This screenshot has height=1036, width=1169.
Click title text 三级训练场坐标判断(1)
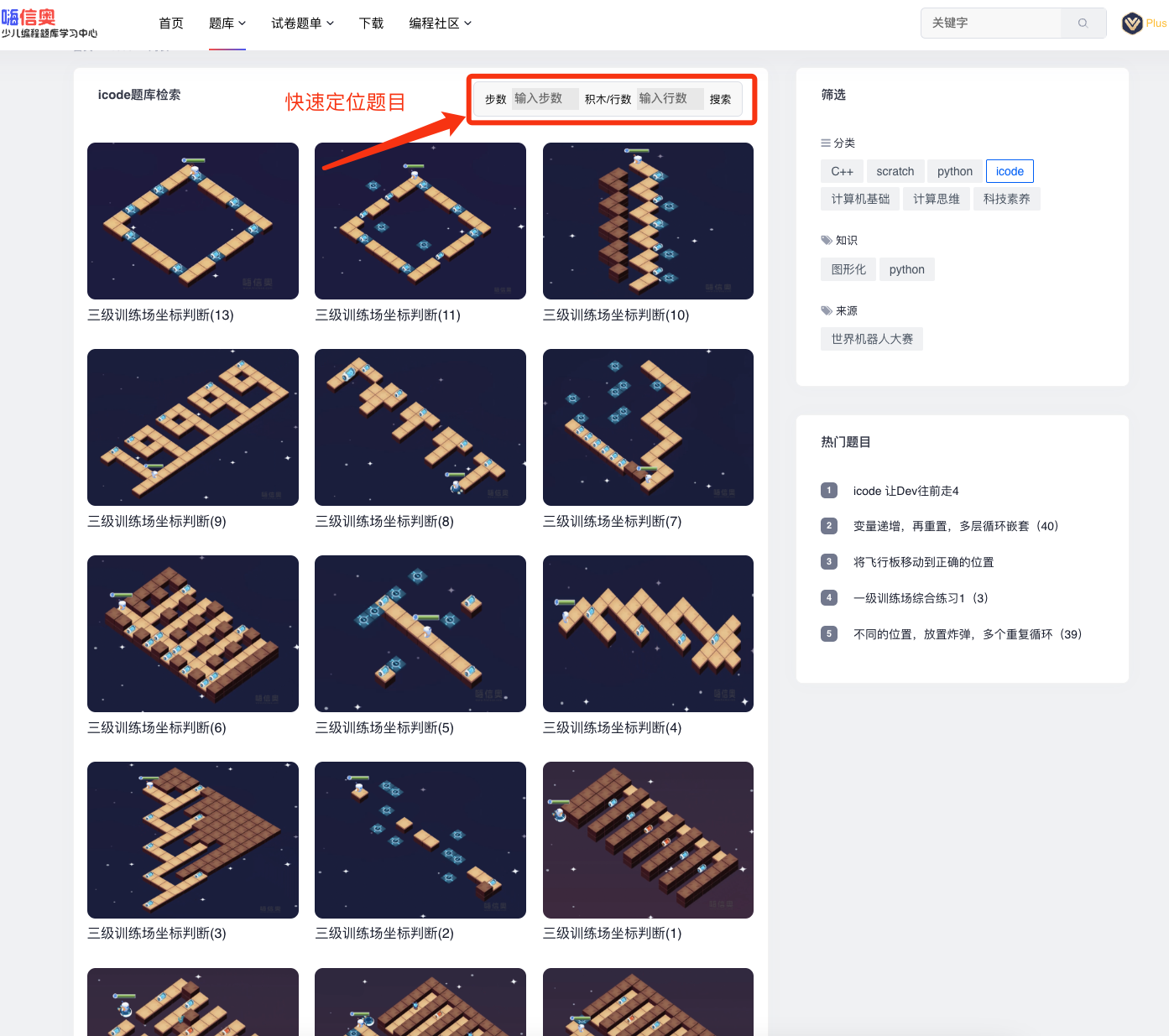(613, 934)
